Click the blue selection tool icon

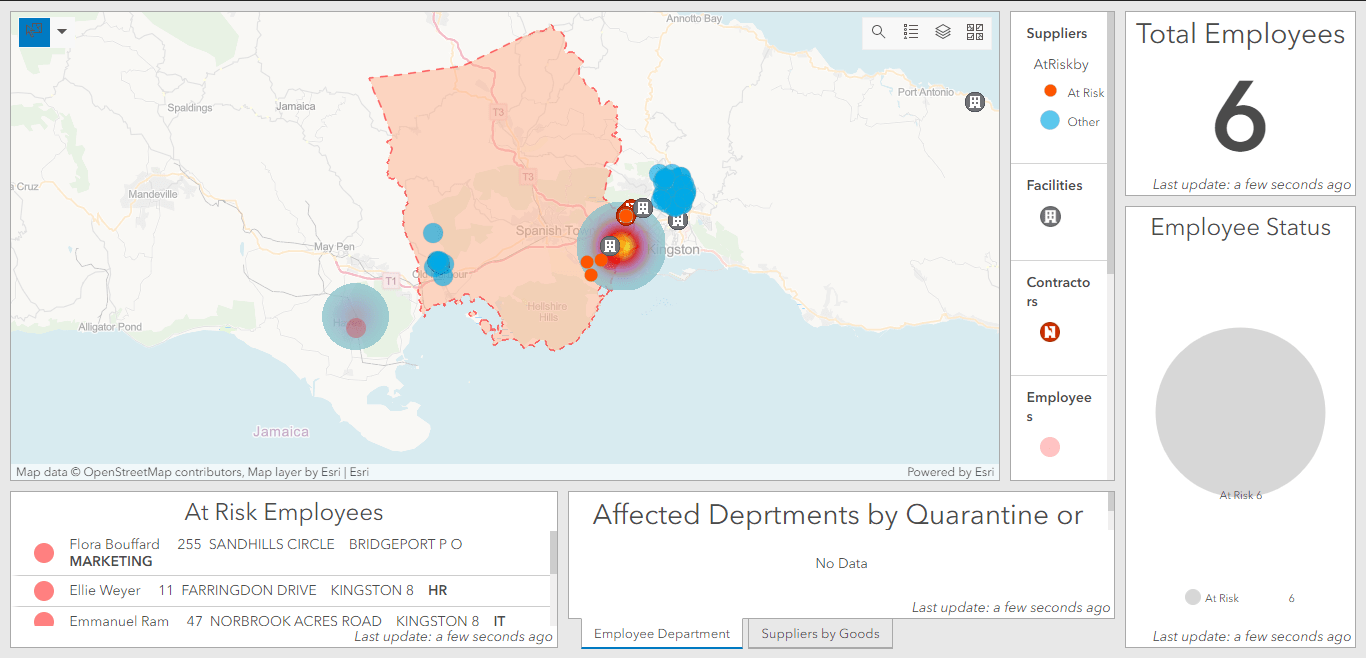pyautogui.click(x=34, y=32)
